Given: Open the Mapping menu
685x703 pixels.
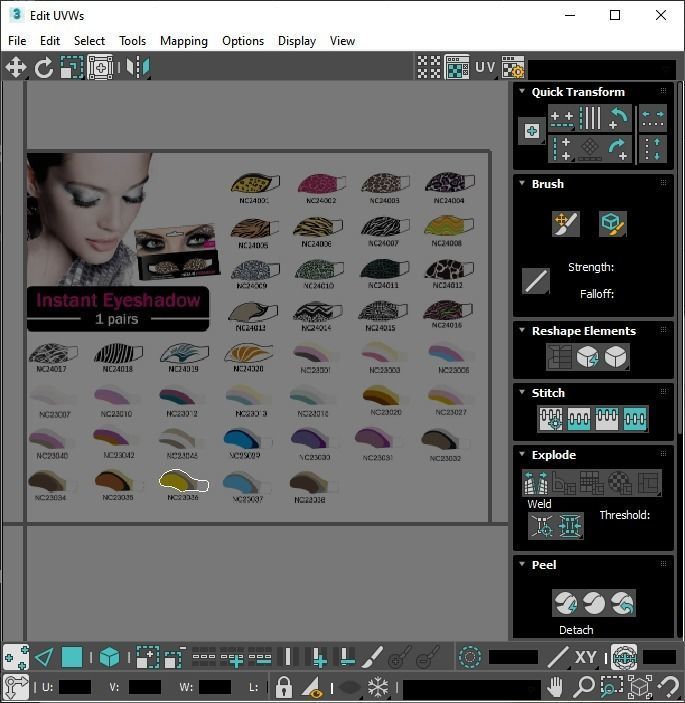Looking at the screenshot, I should 184,41.
